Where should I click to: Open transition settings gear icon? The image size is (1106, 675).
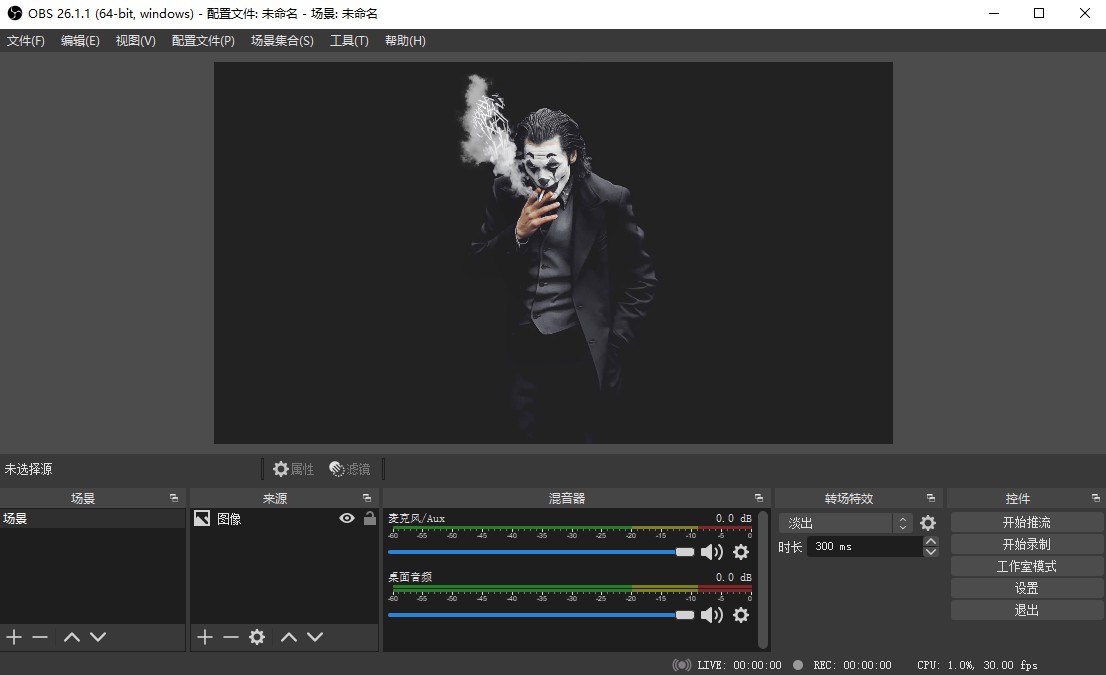tap(928, 523)
